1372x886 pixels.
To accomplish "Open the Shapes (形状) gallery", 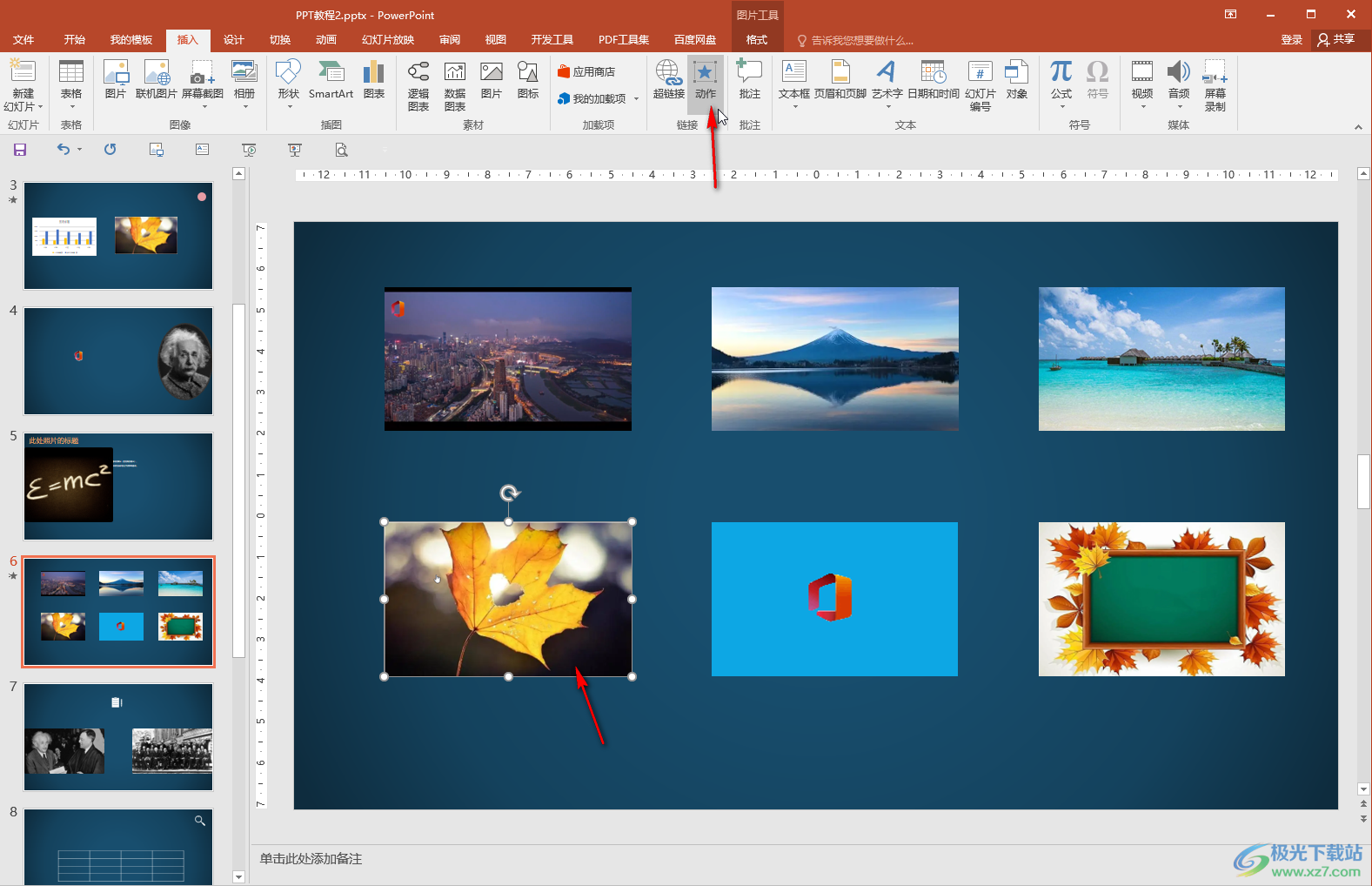I will (x=288, y=84).
